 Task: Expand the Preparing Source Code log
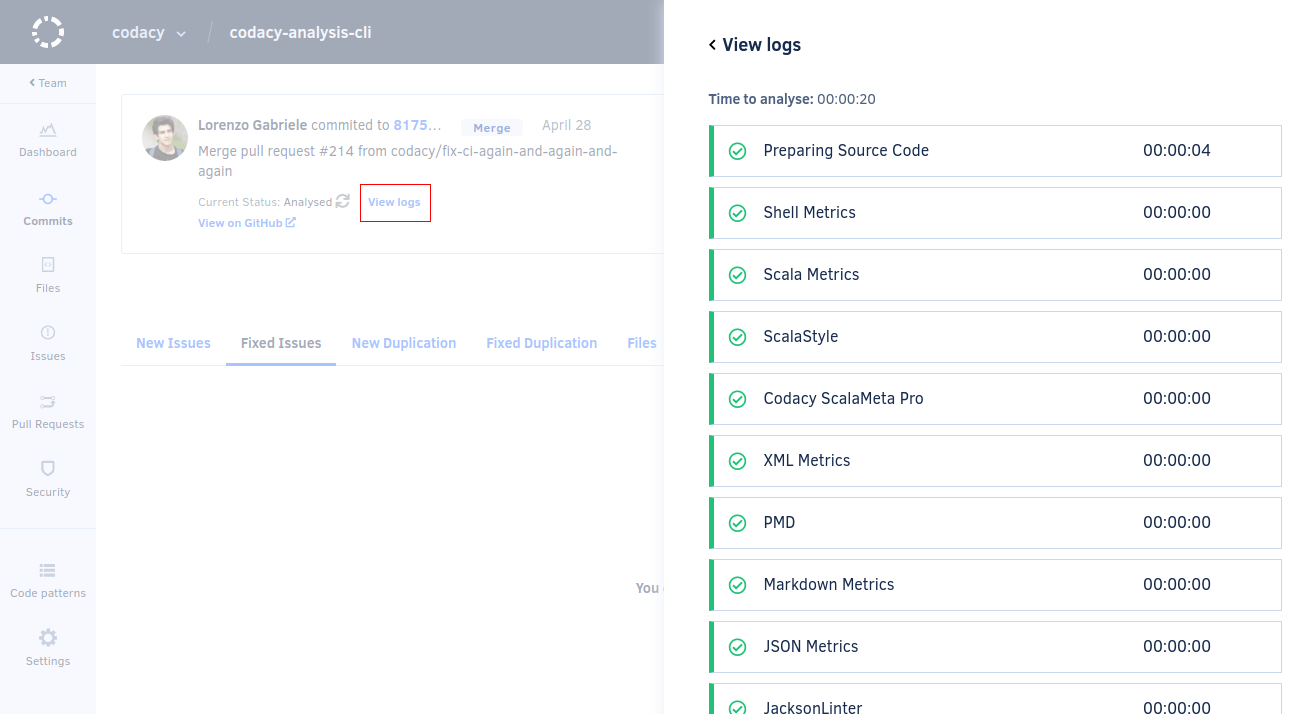pos(996,151)
